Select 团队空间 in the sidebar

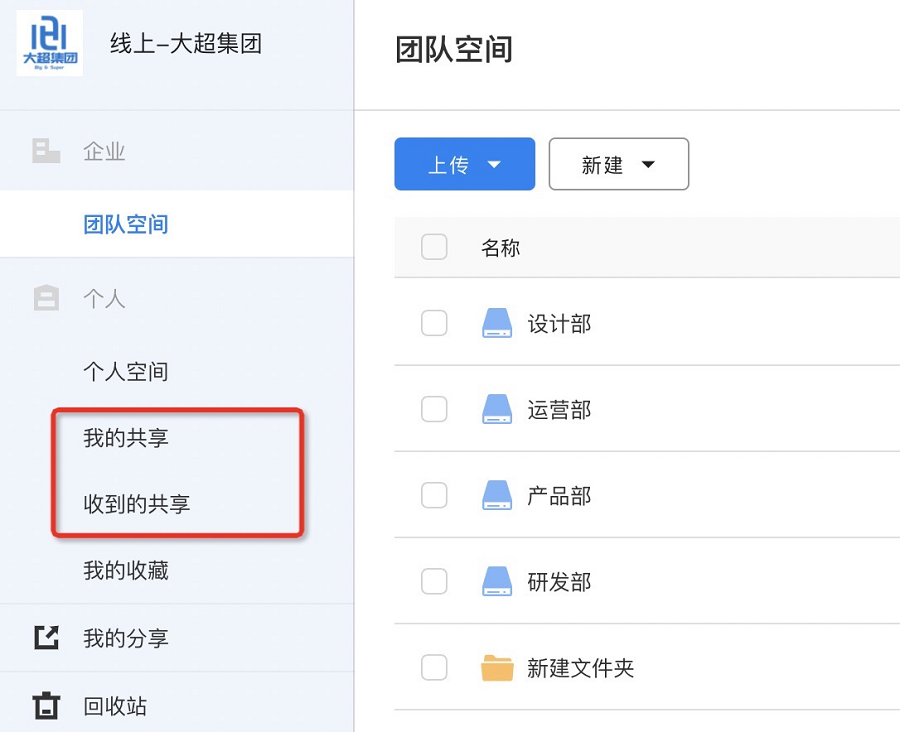(125, 224)
